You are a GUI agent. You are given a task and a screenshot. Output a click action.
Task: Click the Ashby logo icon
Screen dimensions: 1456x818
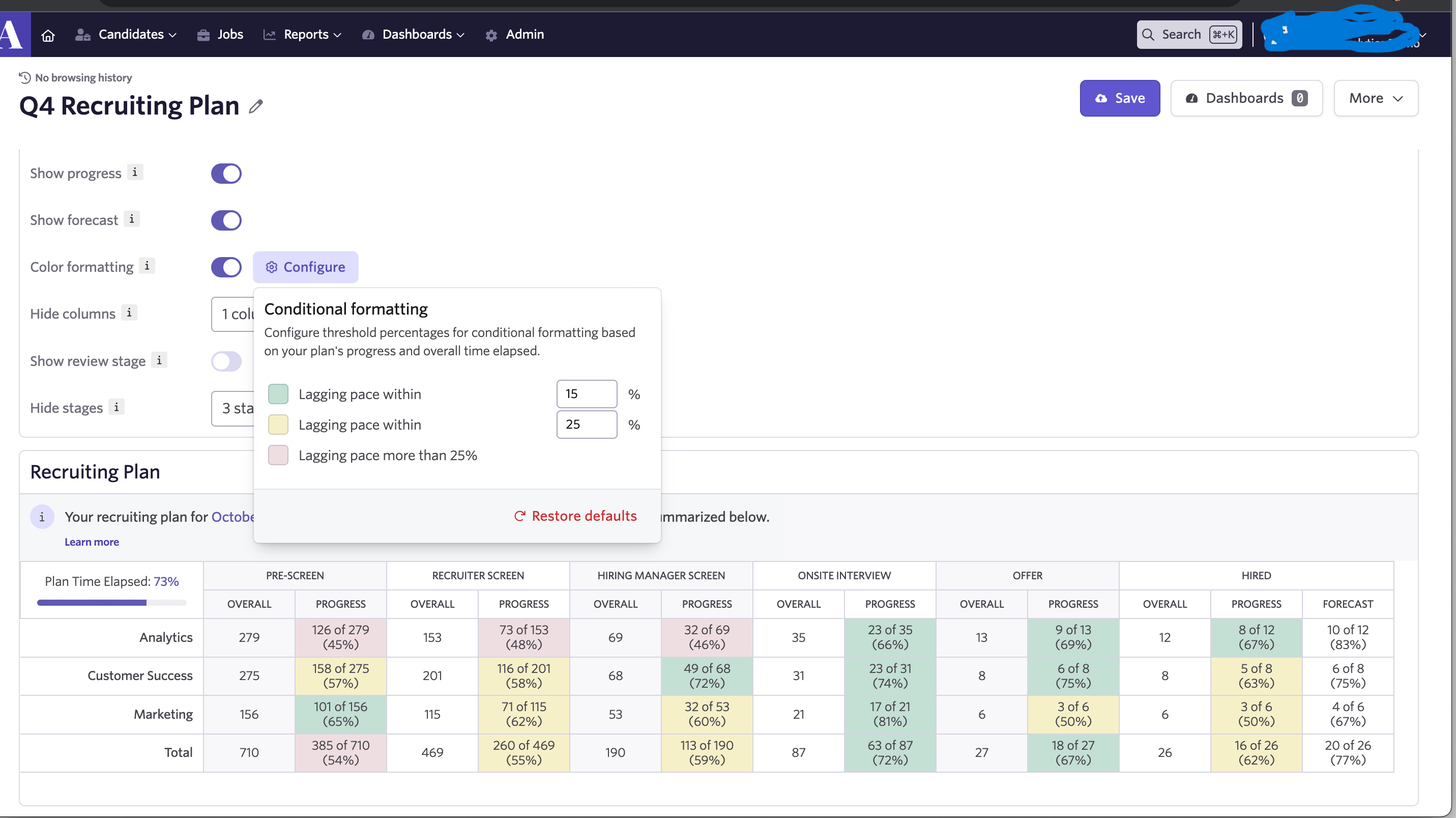coord(12,34)
